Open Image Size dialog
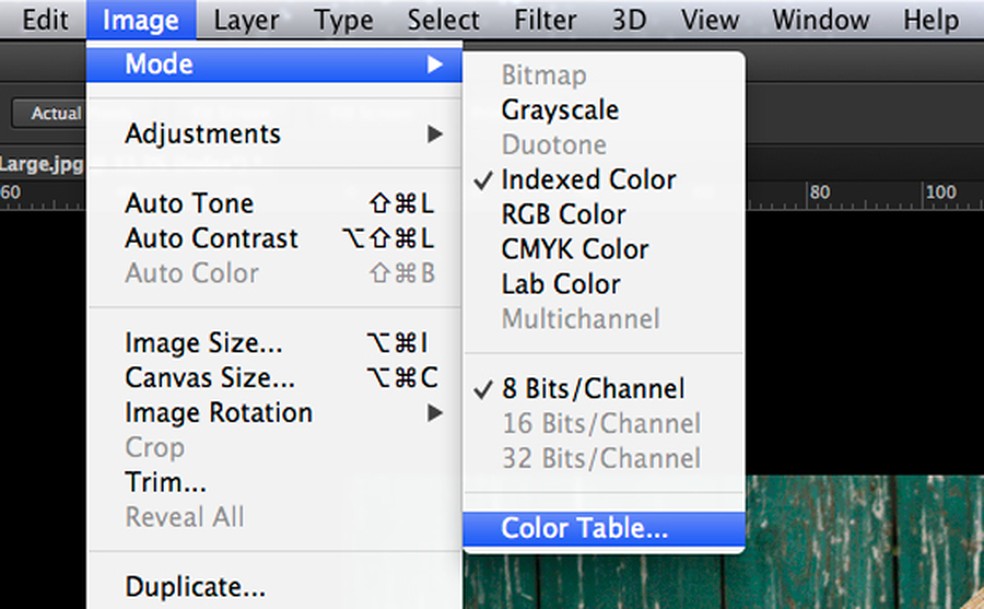Viewport: 984px width, 609px height. point(203,344)
